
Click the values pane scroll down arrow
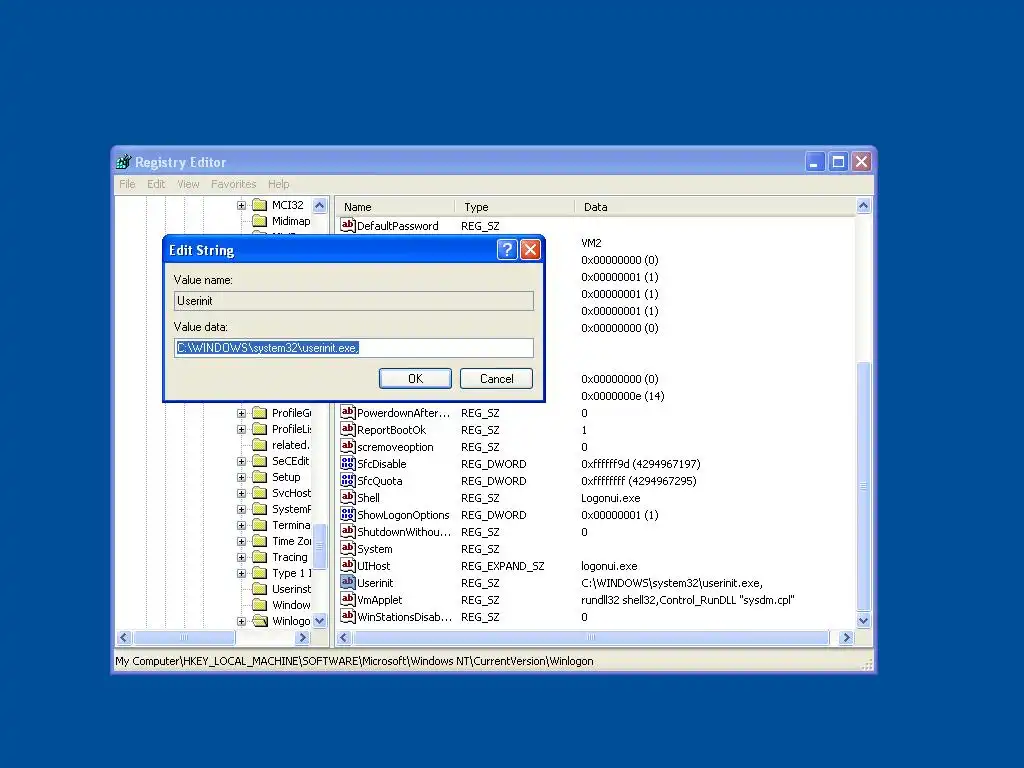click(863, 620)
